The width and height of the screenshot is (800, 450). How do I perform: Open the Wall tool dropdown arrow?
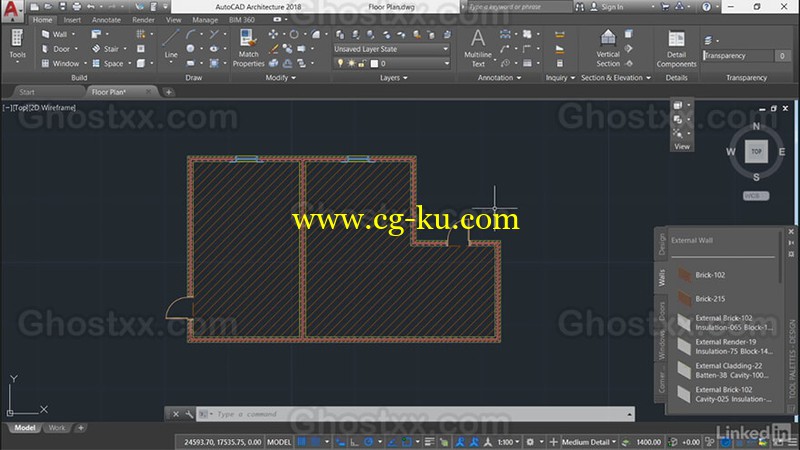click(73, 34)
